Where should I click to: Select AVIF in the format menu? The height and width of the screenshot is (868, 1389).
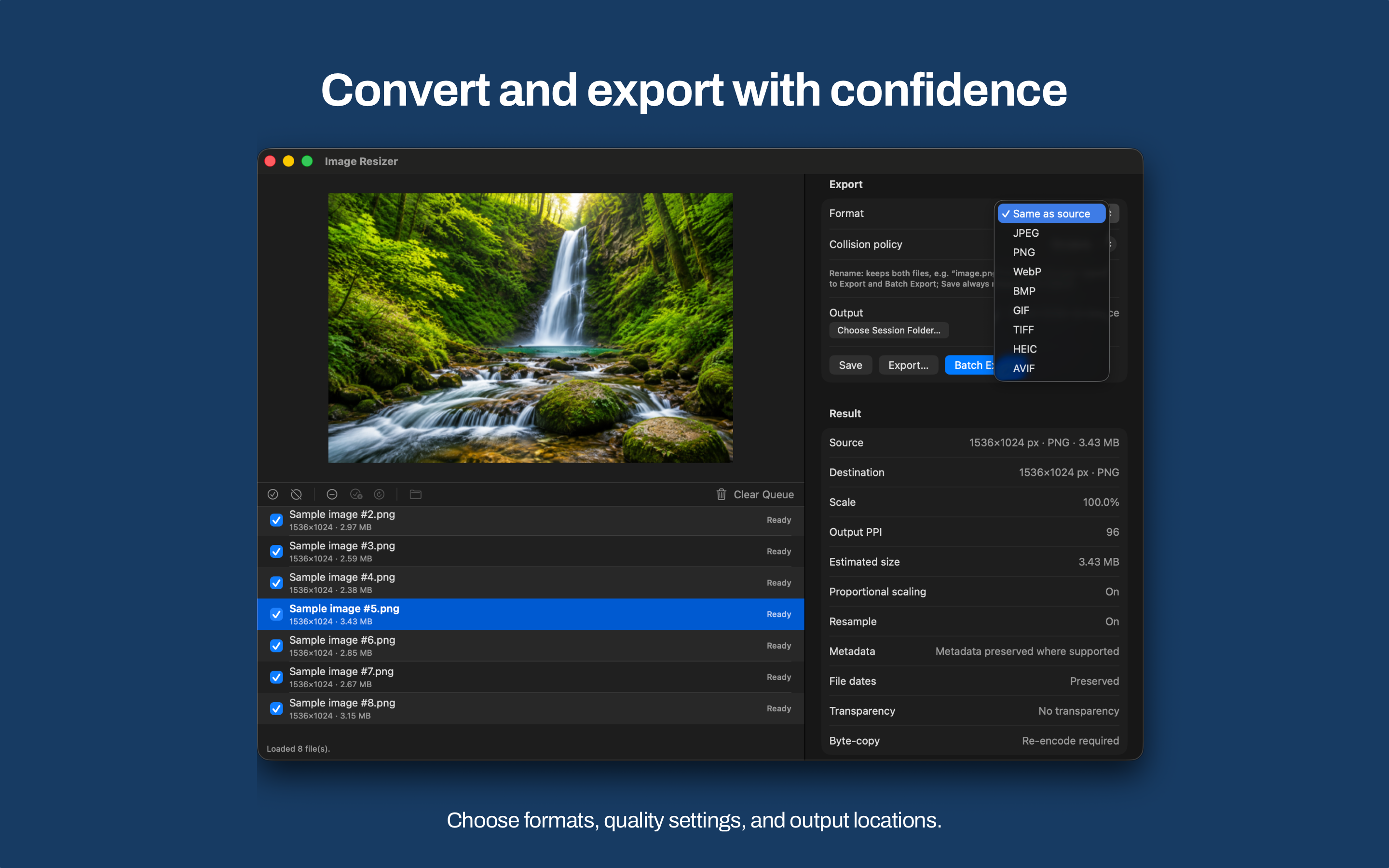point(1051,368)
